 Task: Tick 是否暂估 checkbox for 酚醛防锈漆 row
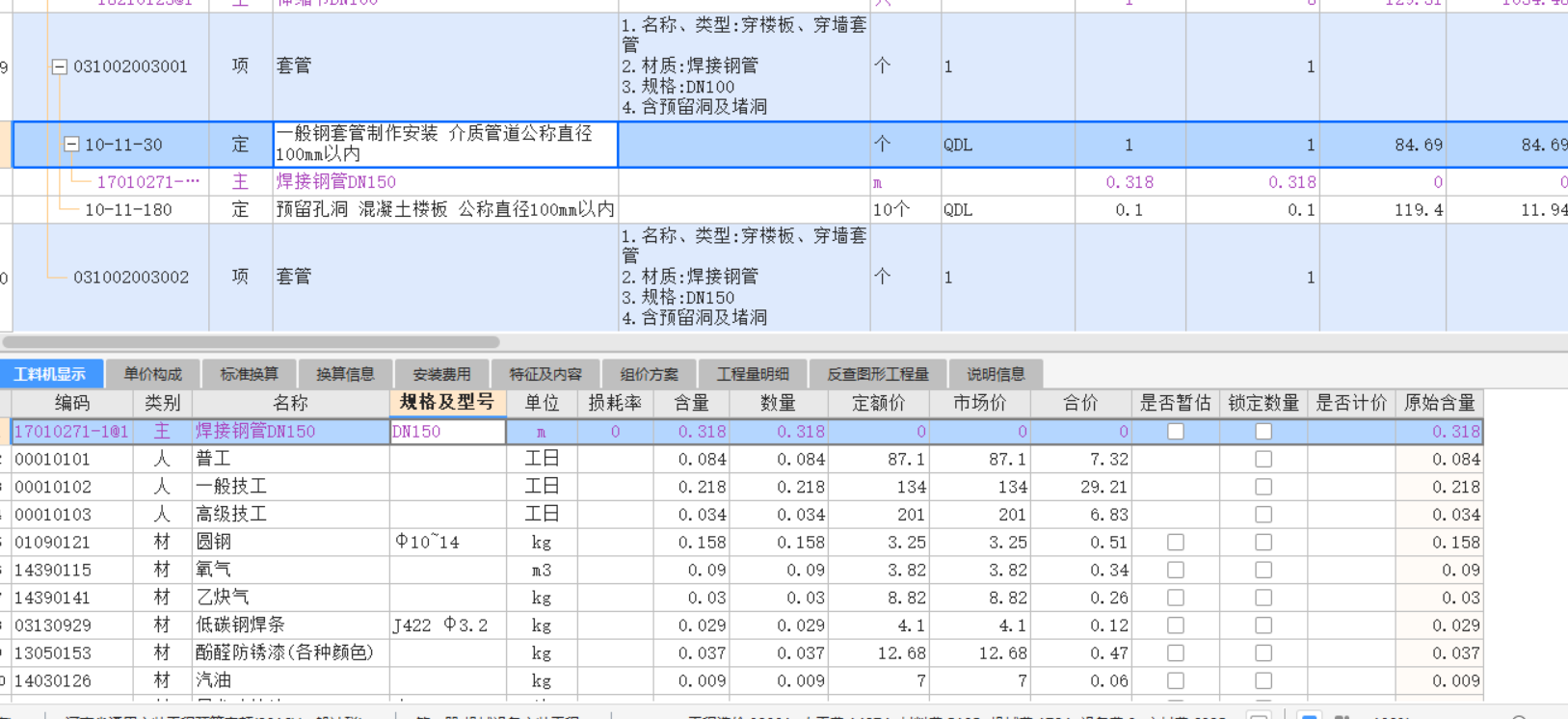1176,653
